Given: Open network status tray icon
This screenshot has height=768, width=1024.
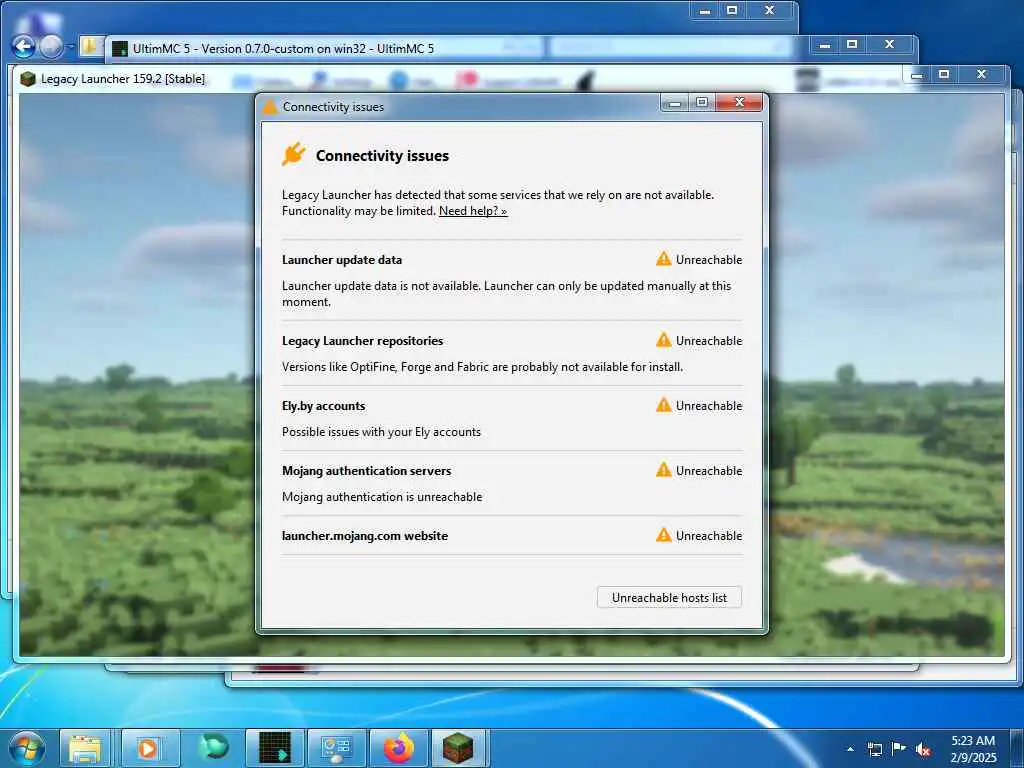Looking at the screenshot, I should pos(874,749).
